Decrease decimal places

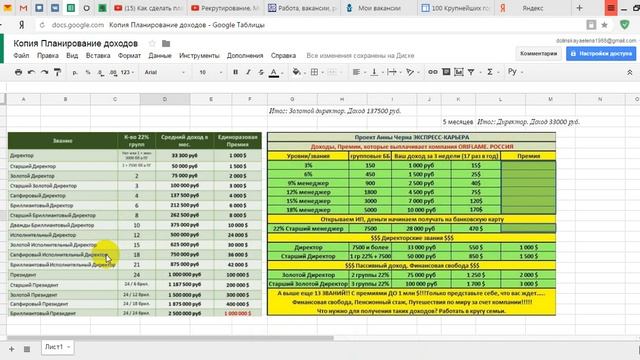pyautogui.click(x=100, y=72)
